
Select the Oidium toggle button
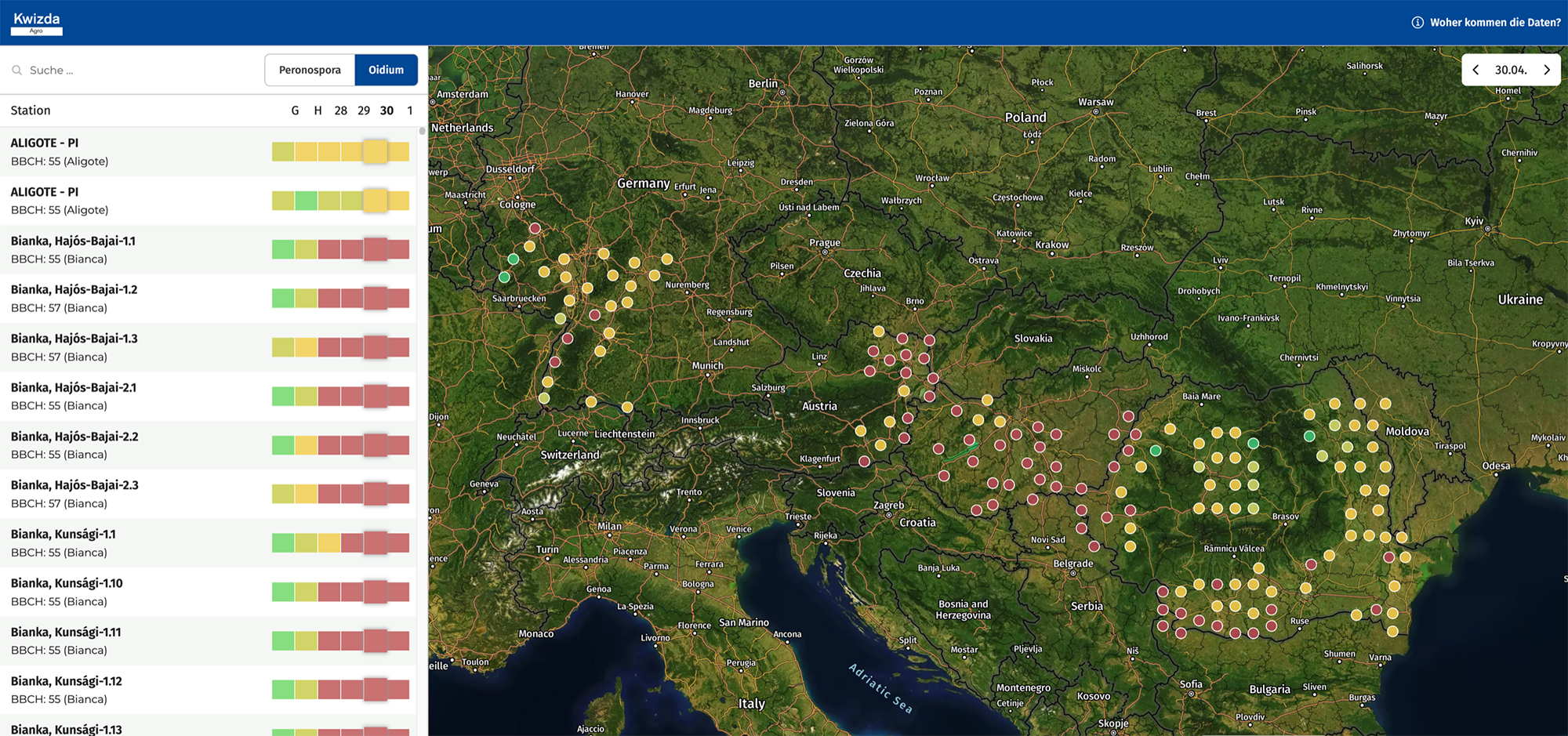pyautogui.click(x=386, y=70)
